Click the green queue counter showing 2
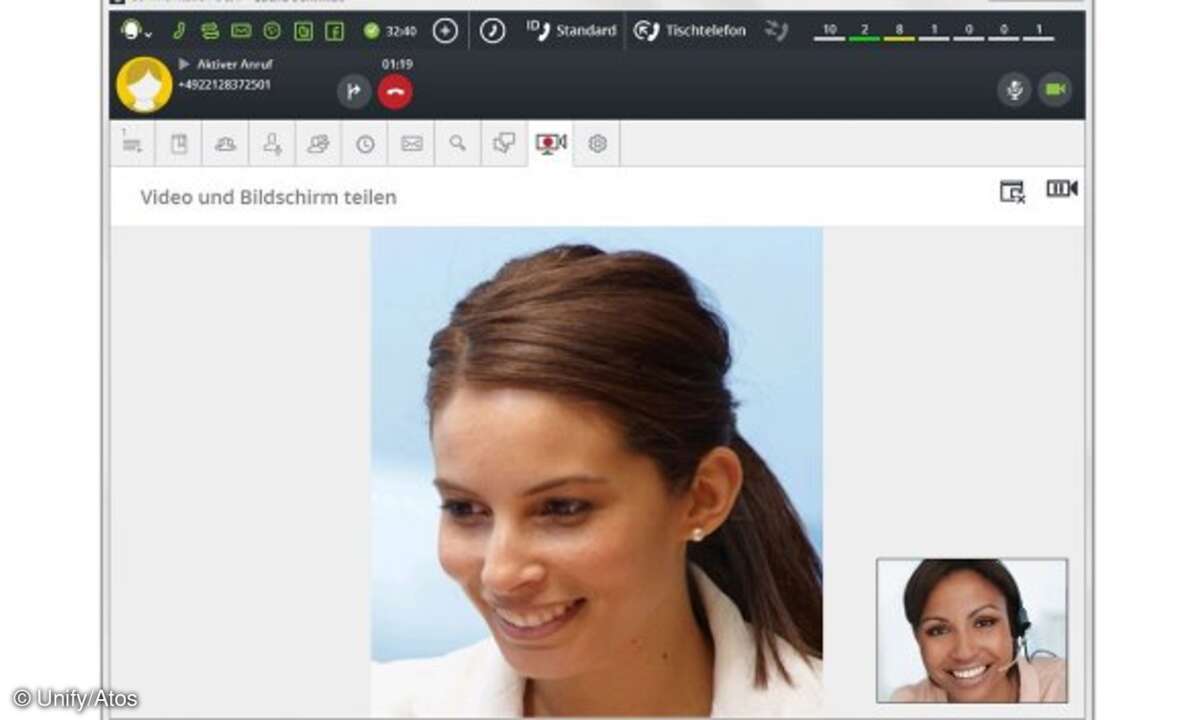This screenshot has width=1200, height=720. tap(864, 31)
